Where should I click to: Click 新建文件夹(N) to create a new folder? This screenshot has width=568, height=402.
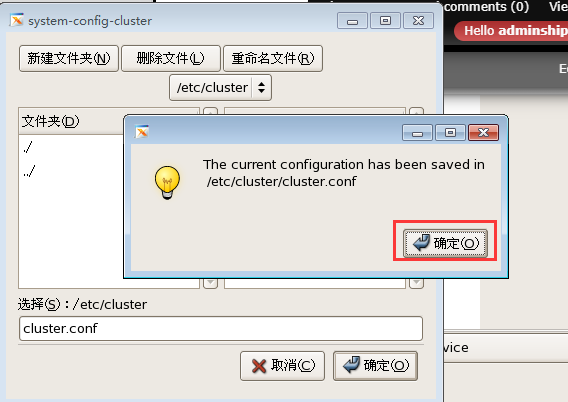click(x=69, y=58)
